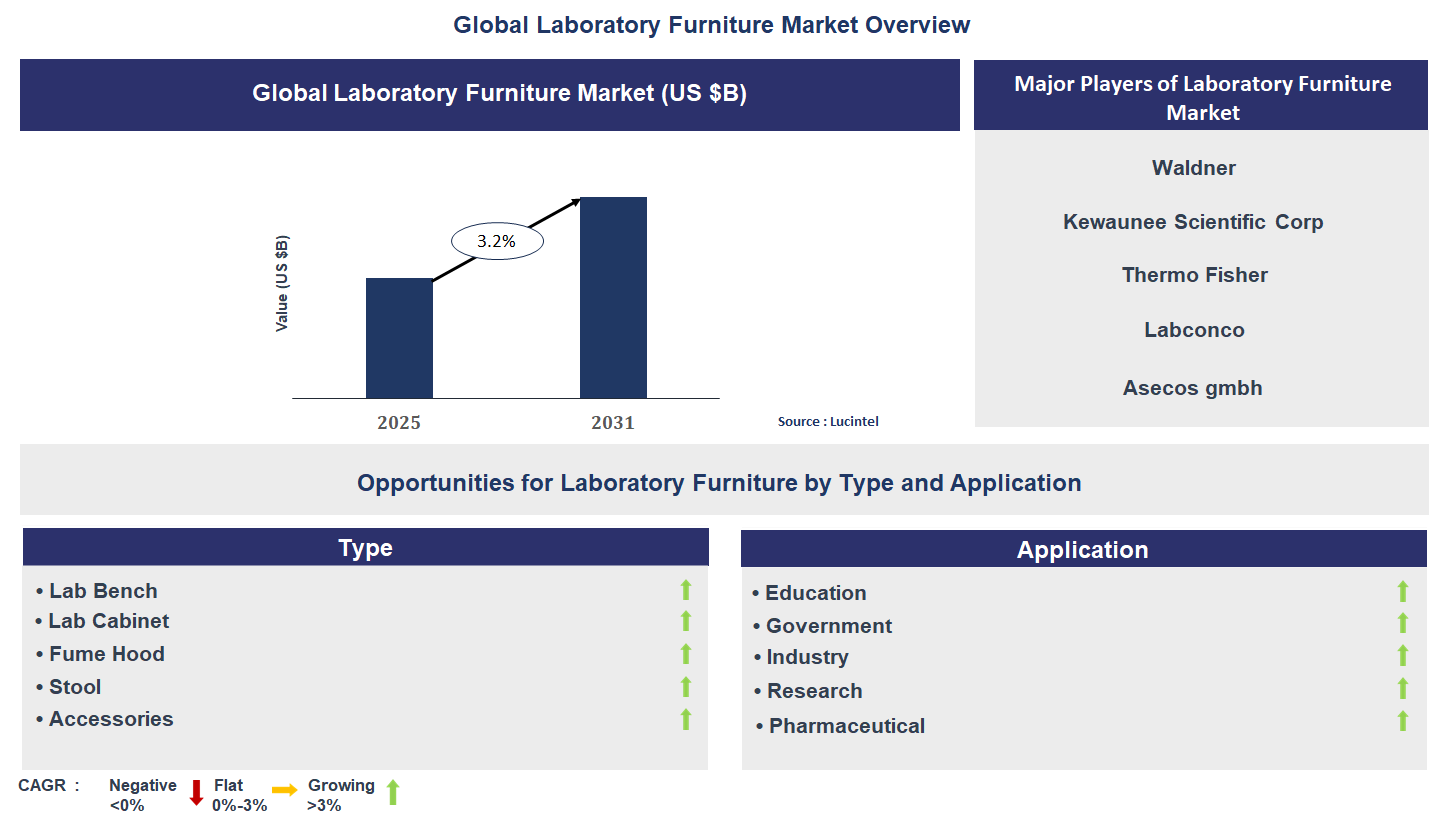Viewport: 1445px width, 825px height.
Task: Click the green Growing CAGR arrow in legend
Action: click(392, 793)
